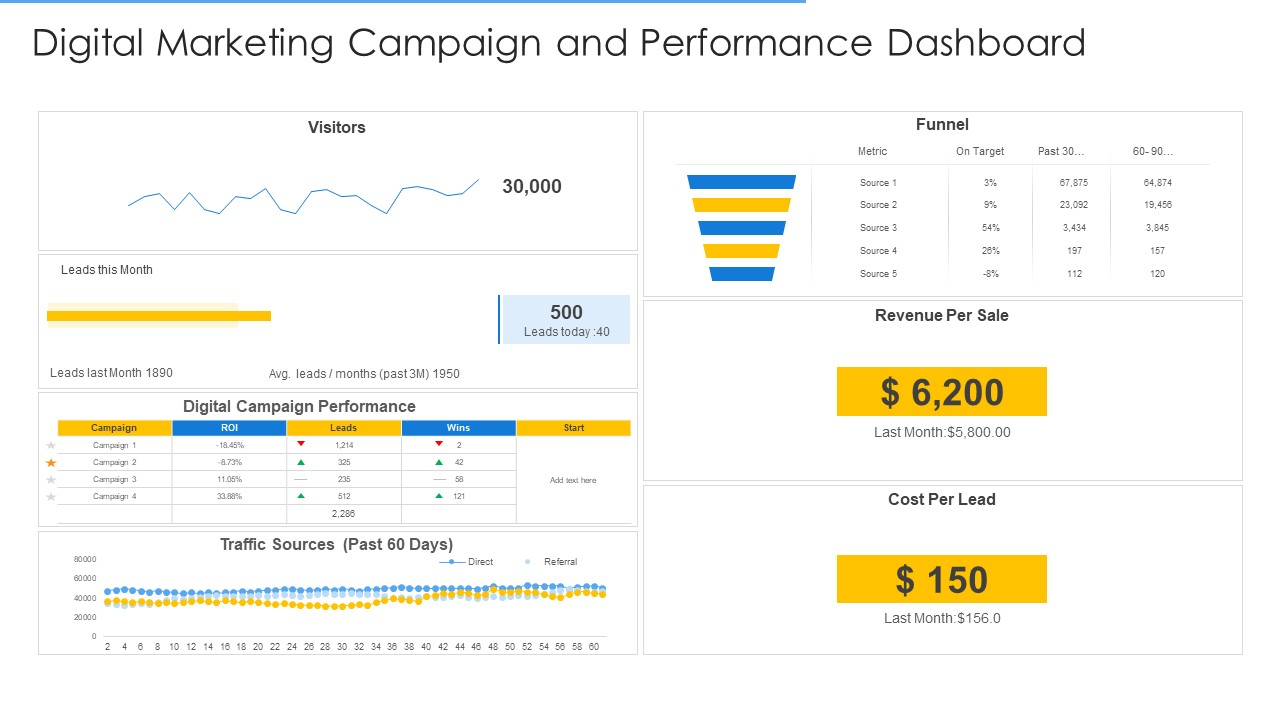The width and height of the screenshot is (1280, 720).
Task: Click the 500 leads count box
Action: [x=565, y=319]
